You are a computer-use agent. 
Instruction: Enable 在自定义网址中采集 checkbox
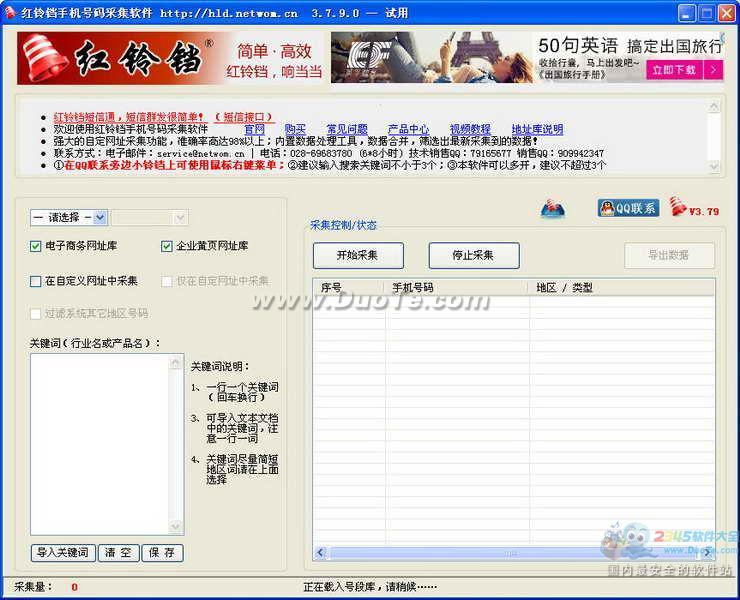coord(36,282)
